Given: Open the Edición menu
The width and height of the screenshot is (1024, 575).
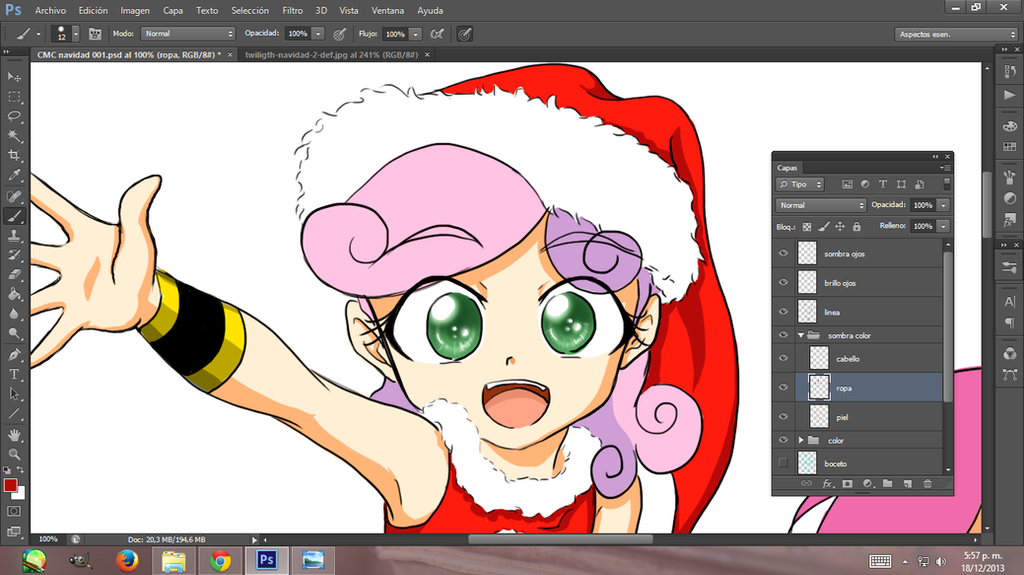Looking at the screenshot, I should 93,10.
